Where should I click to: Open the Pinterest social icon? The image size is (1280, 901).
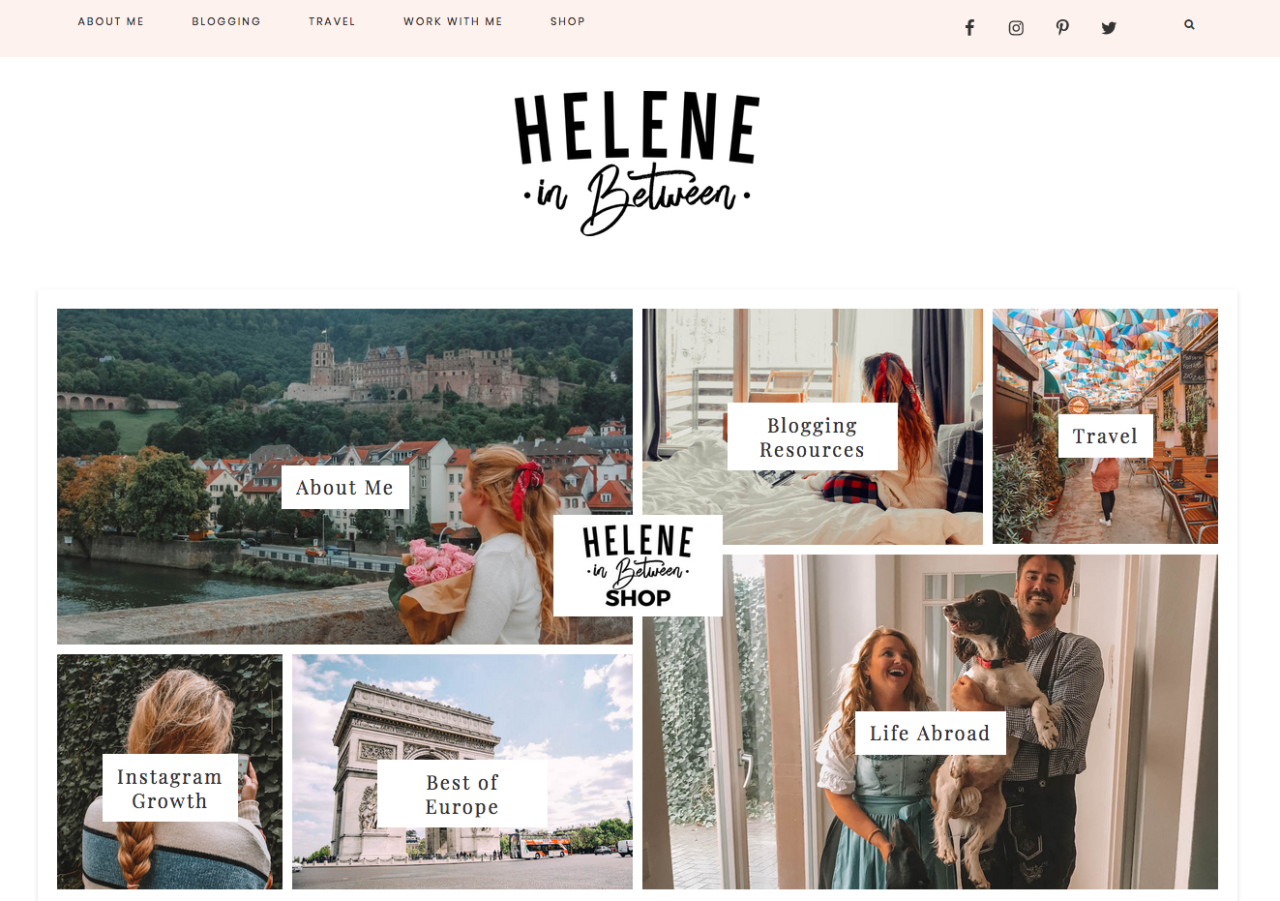tap(1062, 28)
